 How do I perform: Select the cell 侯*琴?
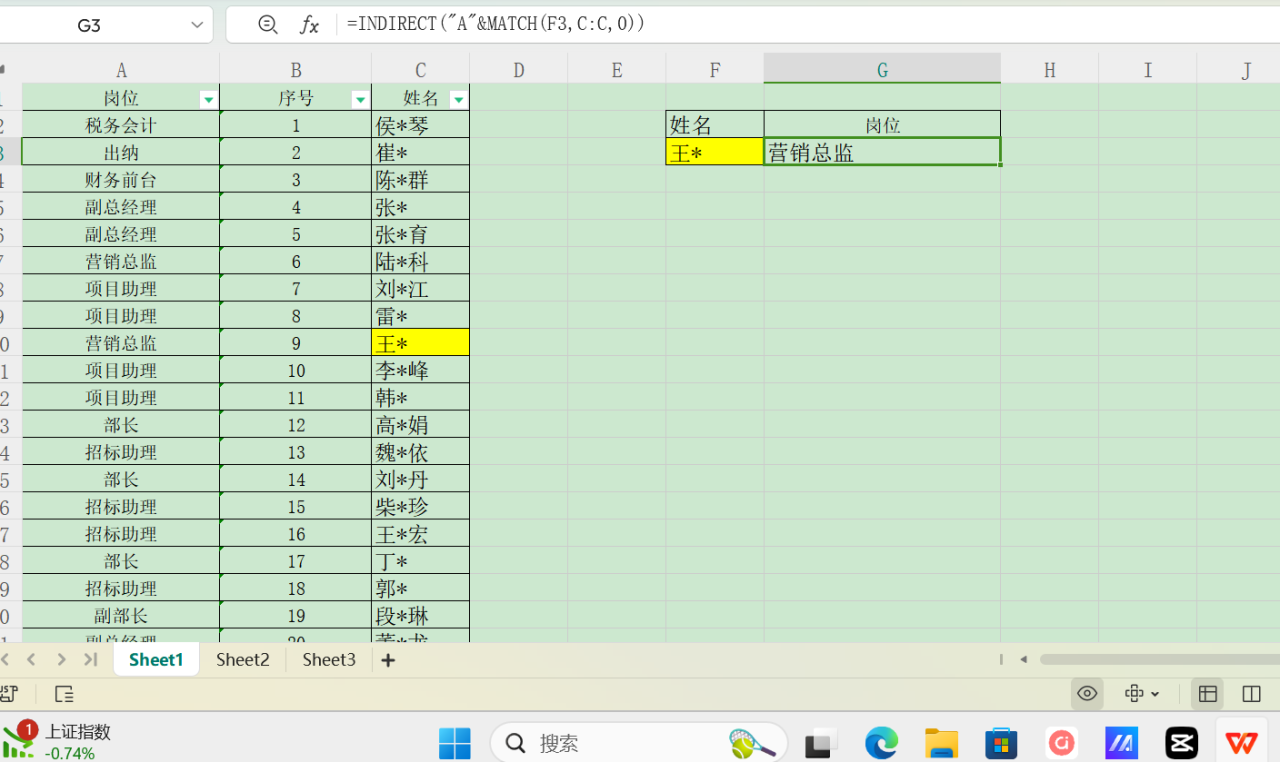coord(420,125)
